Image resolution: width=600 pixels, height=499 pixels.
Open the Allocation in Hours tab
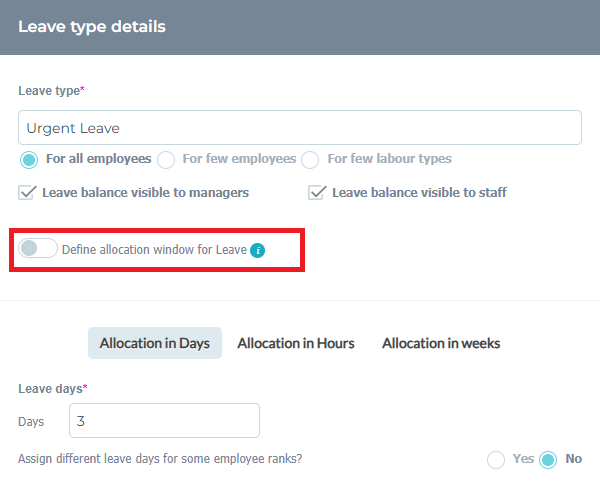pyautogui.click(x=296, y=343)
